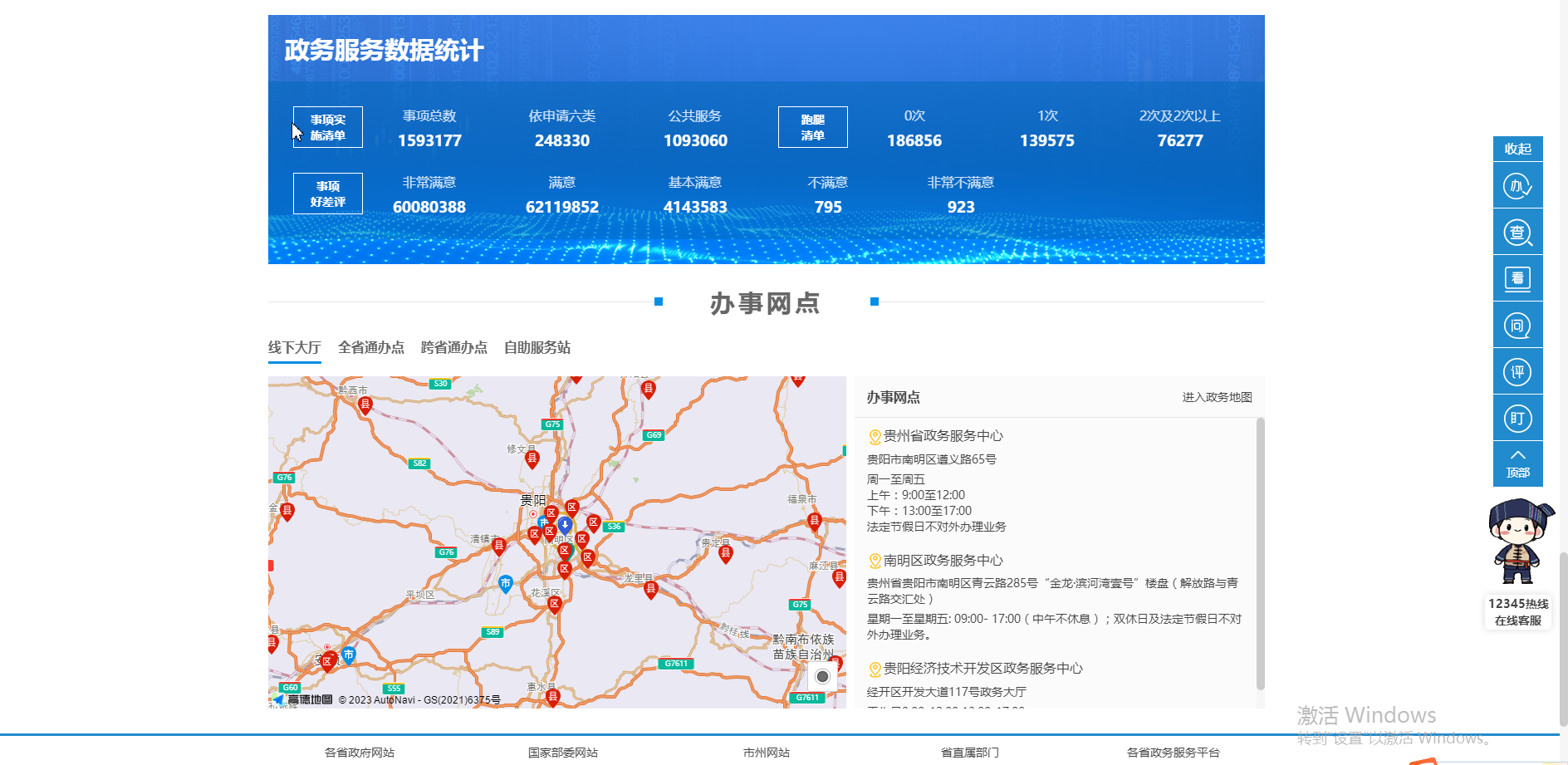This screenshot has width=1568, height=765.
Task: Click the 事项总数 value 1593177
Action: point(429,140)
